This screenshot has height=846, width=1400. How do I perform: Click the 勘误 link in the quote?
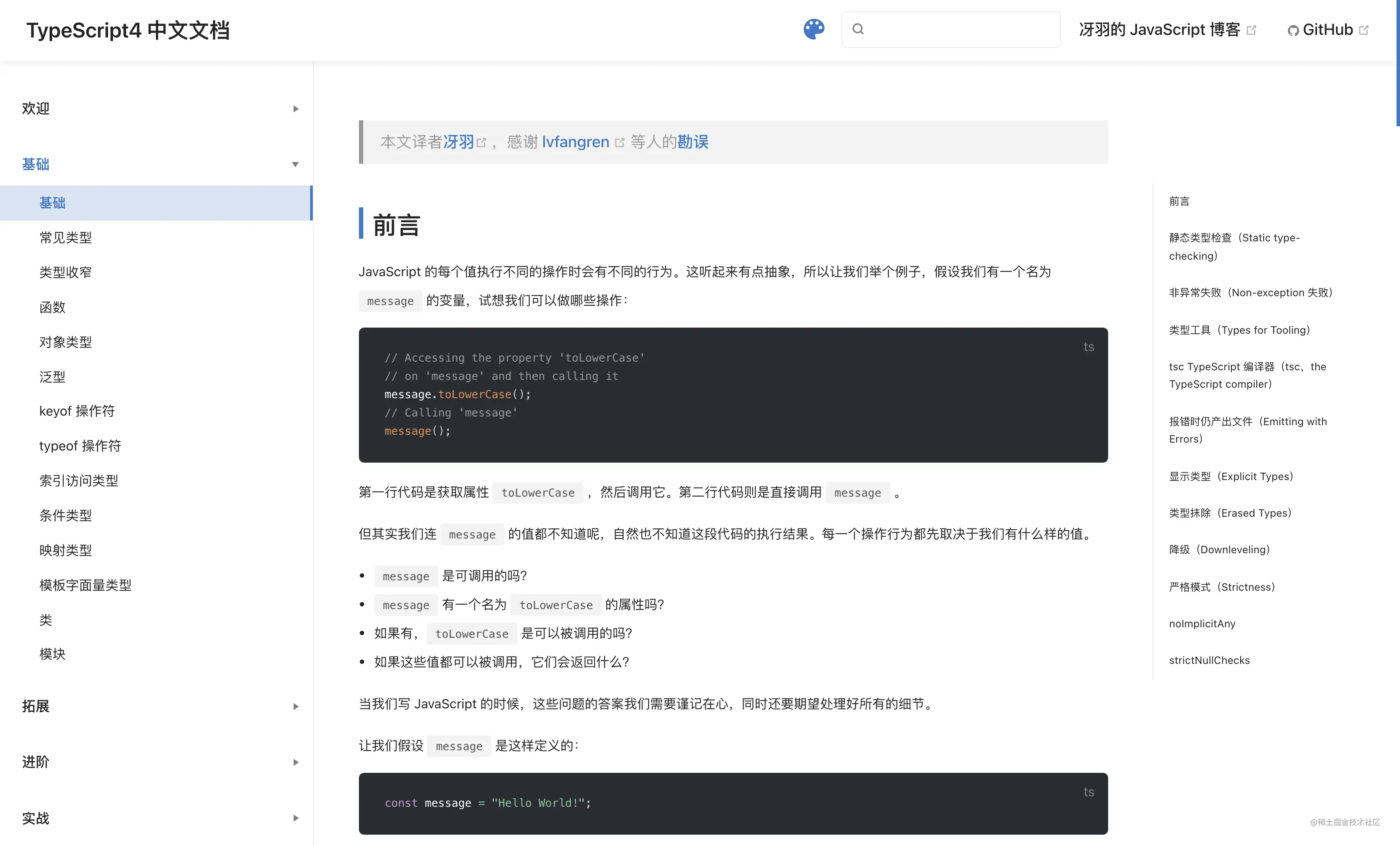point(693,142)
